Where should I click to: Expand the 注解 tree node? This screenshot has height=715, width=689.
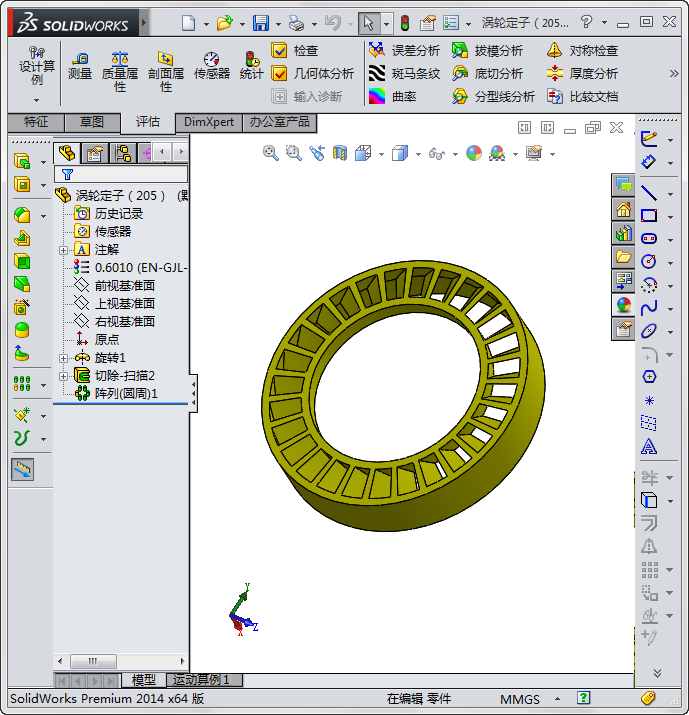(x=64, y=249)
